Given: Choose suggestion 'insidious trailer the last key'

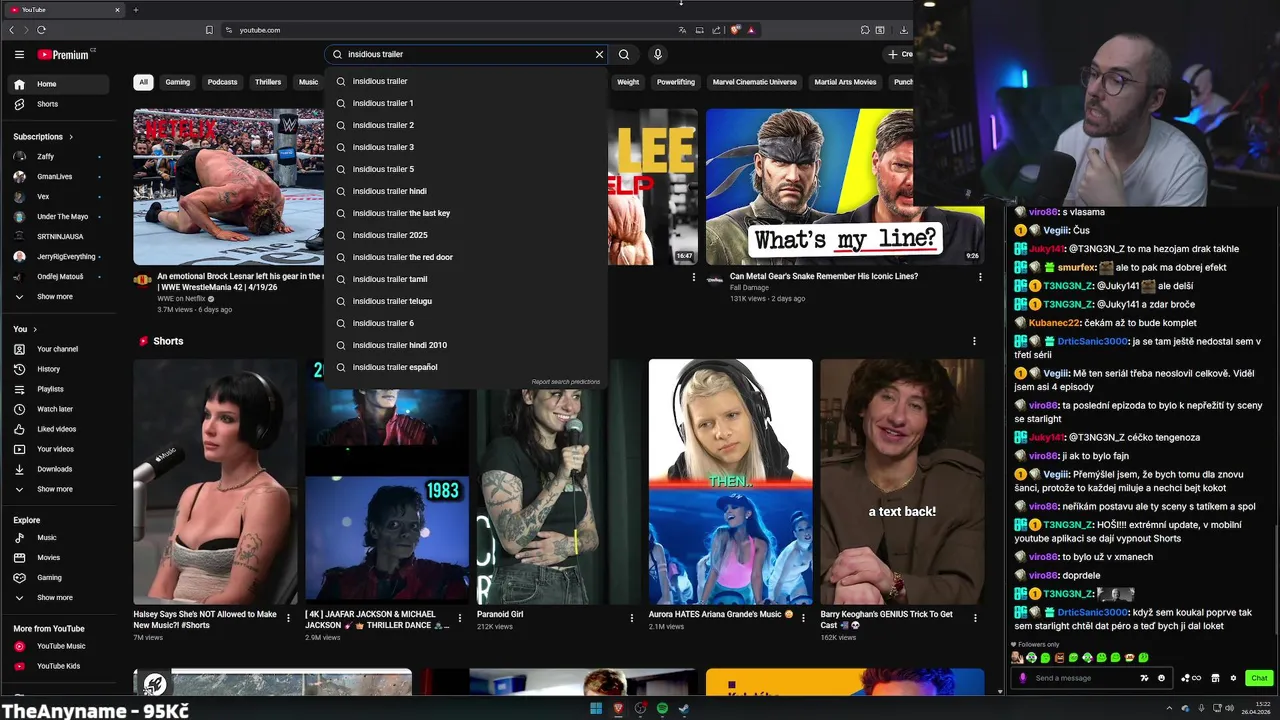Looking at the screenshot, I should [x=466, y=213].
